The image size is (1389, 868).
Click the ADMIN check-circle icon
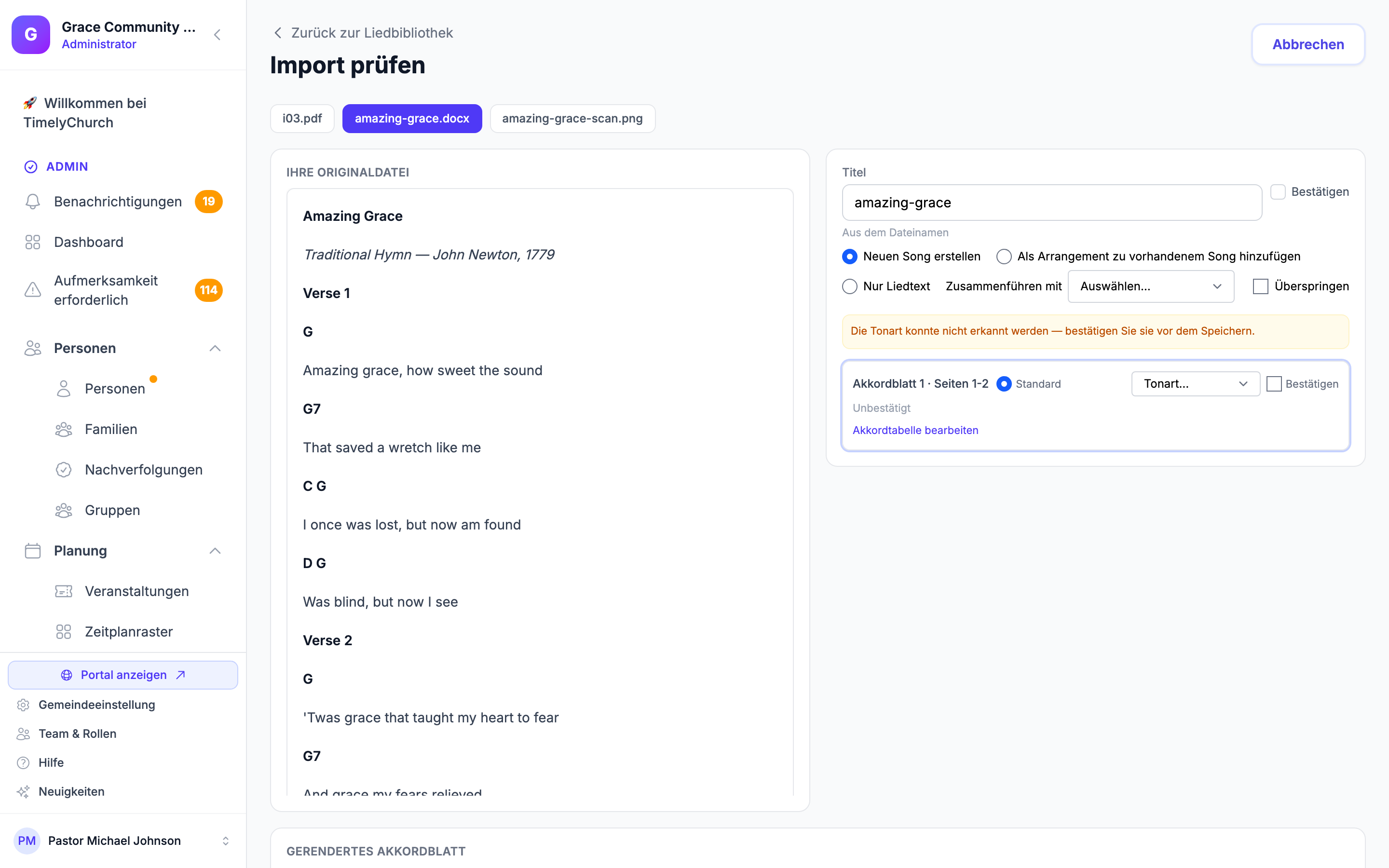point(31,166)
